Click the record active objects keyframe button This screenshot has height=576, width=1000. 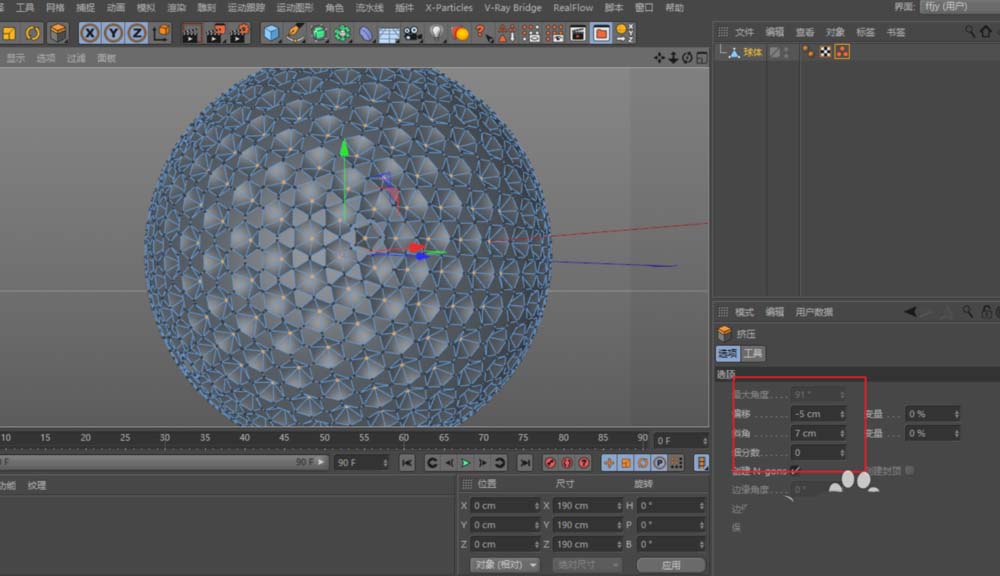click(551, 463)
